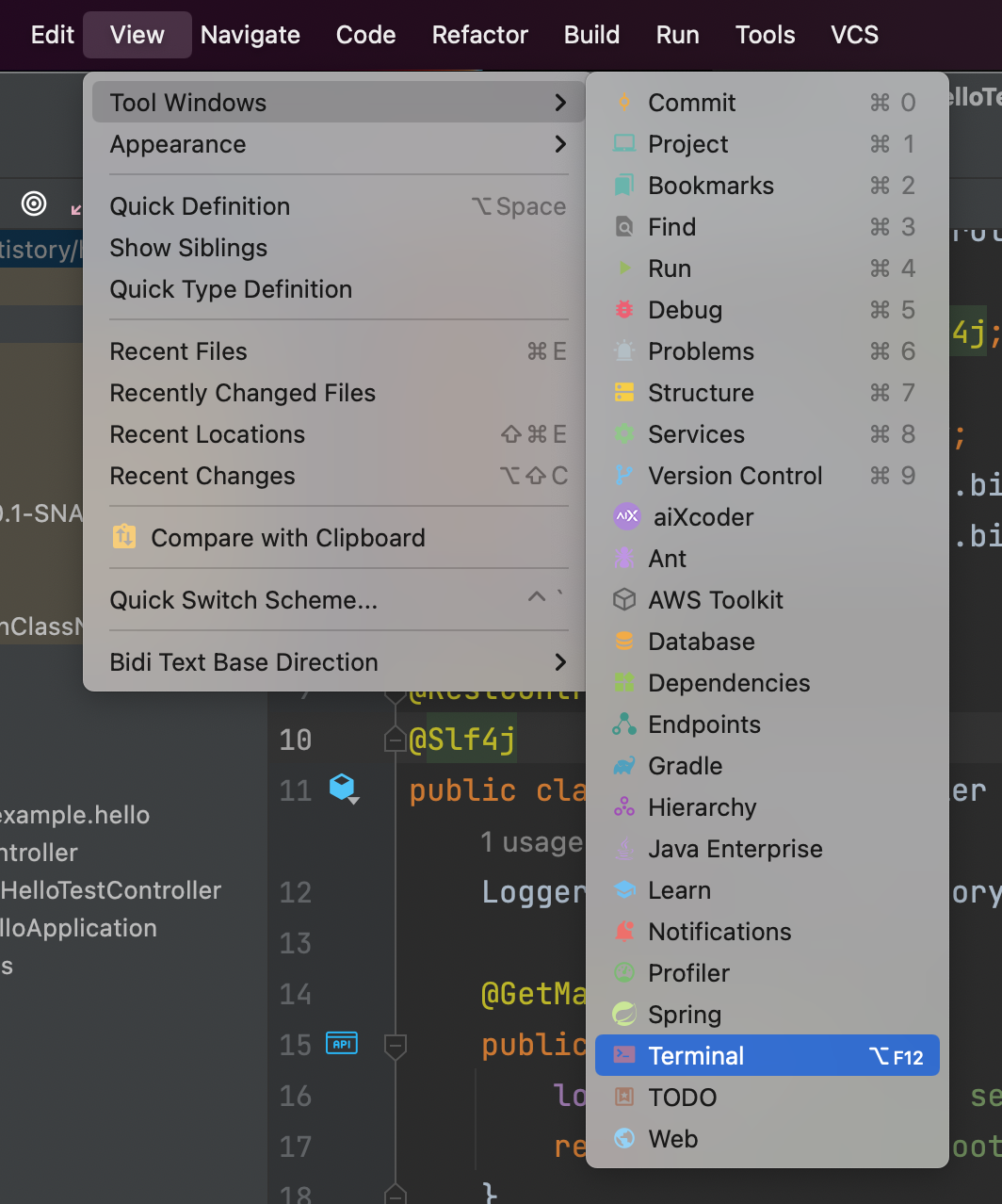Viewport: 1002px width, 1204px height.
Task: Click the target locate icon in Project panel
Action: click(x=34, y=203)
